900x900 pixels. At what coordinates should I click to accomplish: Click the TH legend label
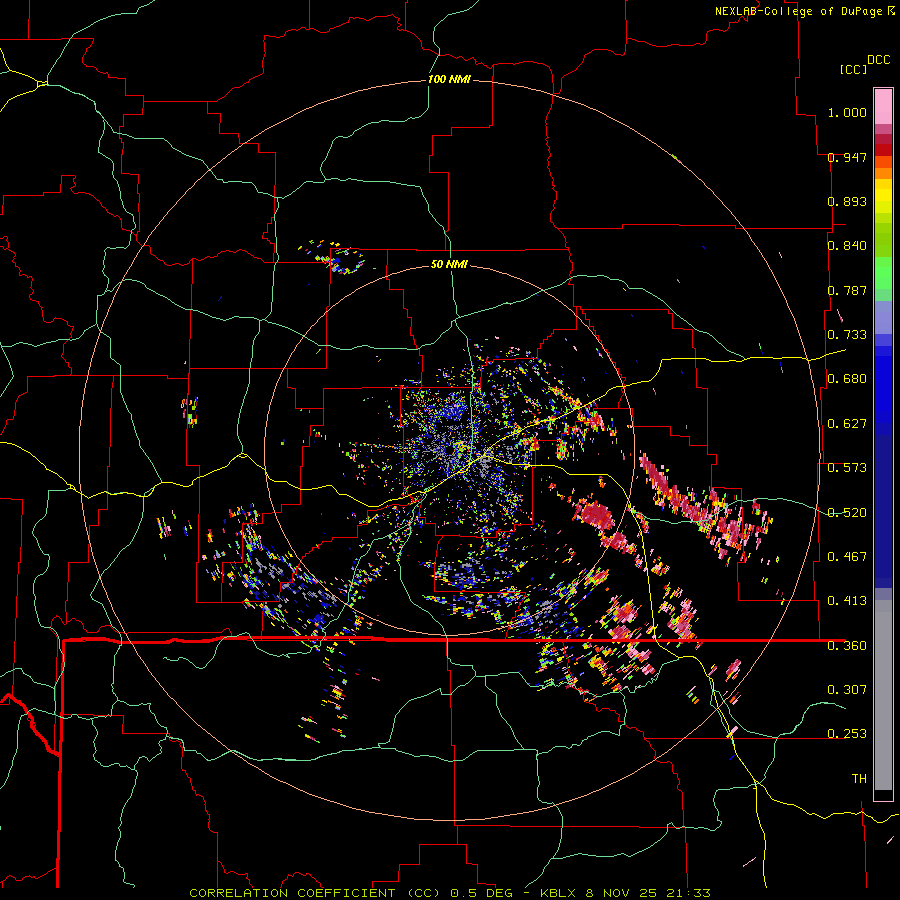tap(859, 779)
